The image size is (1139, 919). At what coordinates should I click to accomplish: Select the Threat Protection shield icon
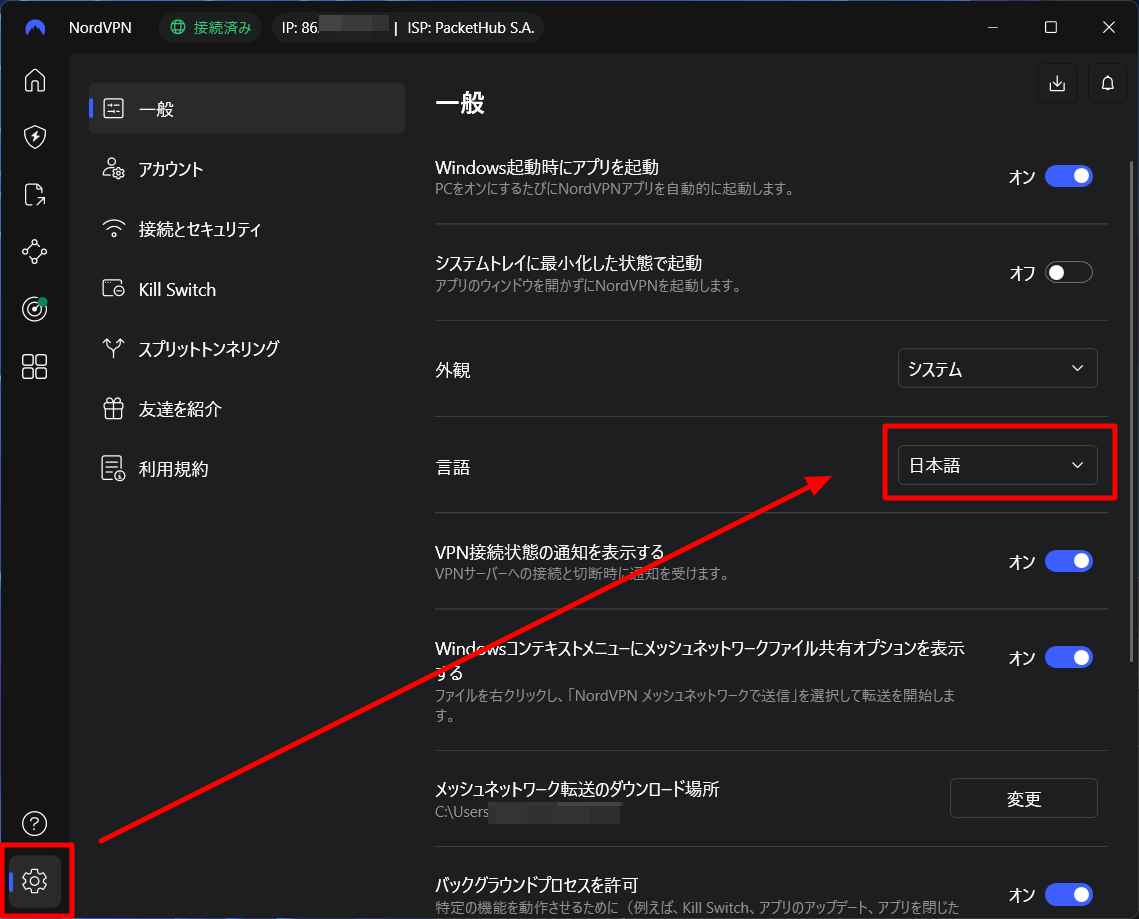[x=35, y=137]
